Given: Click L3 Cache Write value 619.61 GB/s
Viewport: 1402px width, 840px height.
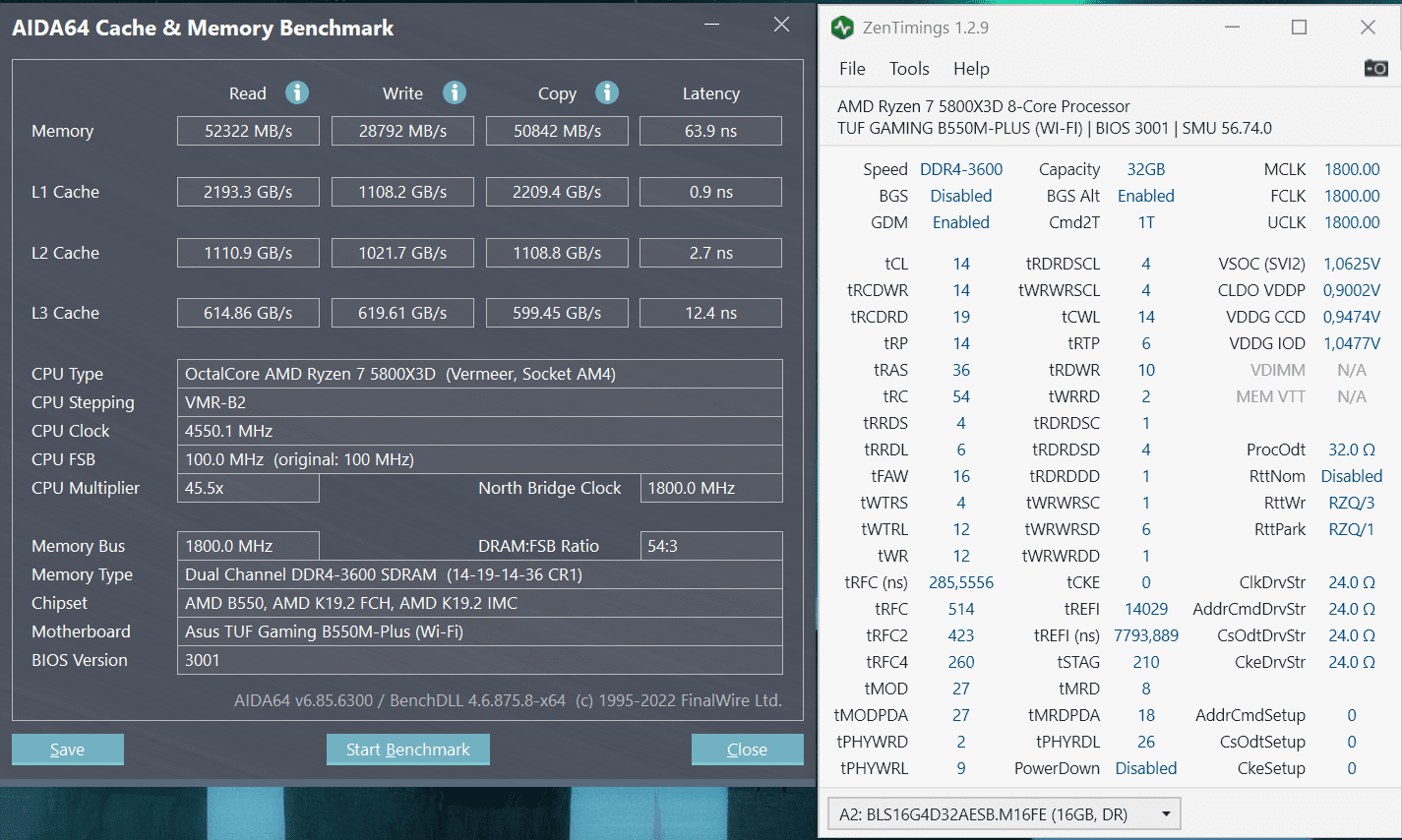Looking at the screenshot, I should coord(402,313).
